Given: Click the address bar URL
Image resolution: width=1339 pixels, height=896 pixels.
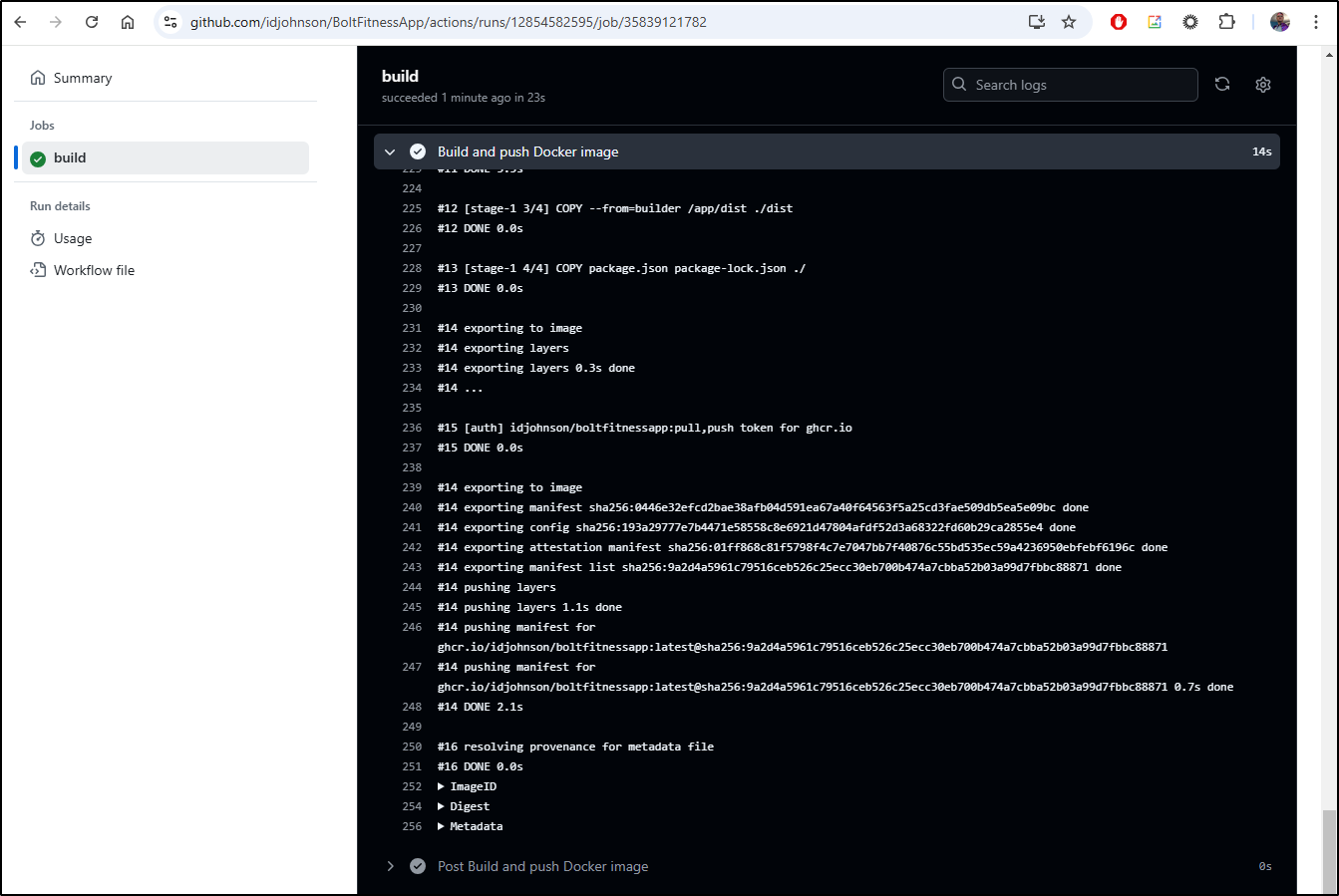Looking at the screenshot, I should (449, 22).
